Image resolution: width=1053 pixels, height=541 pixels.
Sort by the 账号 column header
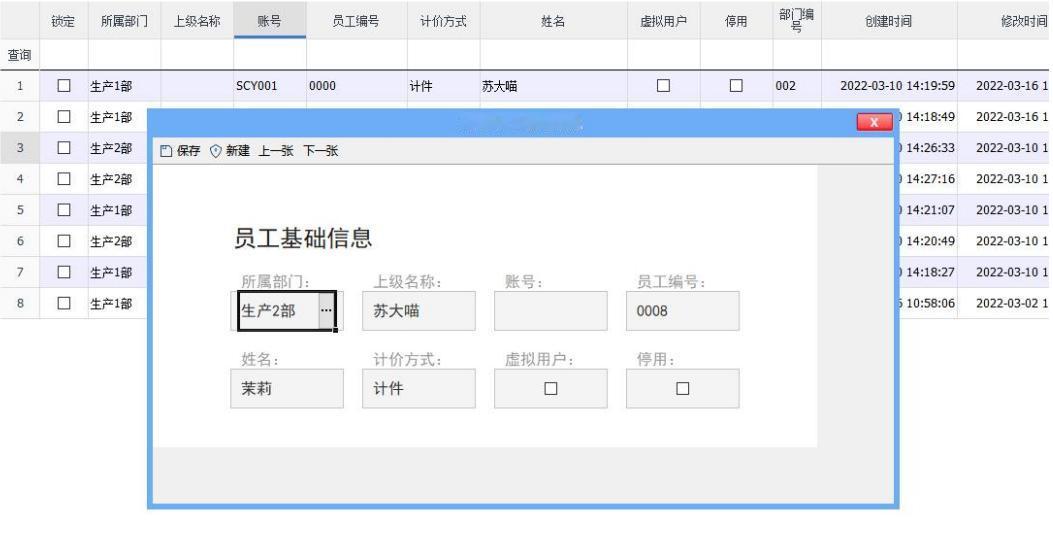click(x=270, y=20)
